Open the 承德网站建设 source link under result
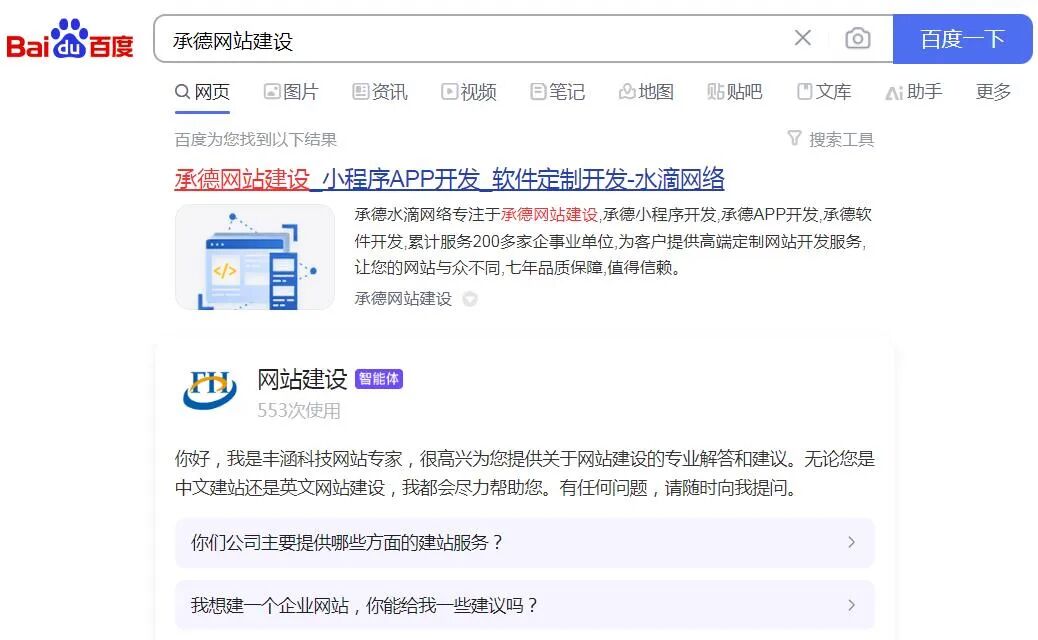The width and height of the screenshot is (1038, 640). coord(403,298)
